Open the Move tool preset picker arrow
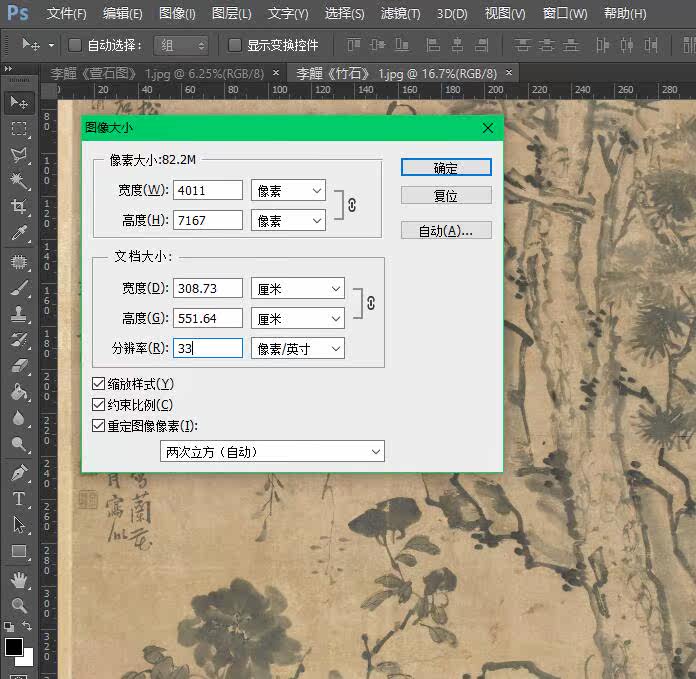This screenshot has height=679, width=696. tap(51, 45)
